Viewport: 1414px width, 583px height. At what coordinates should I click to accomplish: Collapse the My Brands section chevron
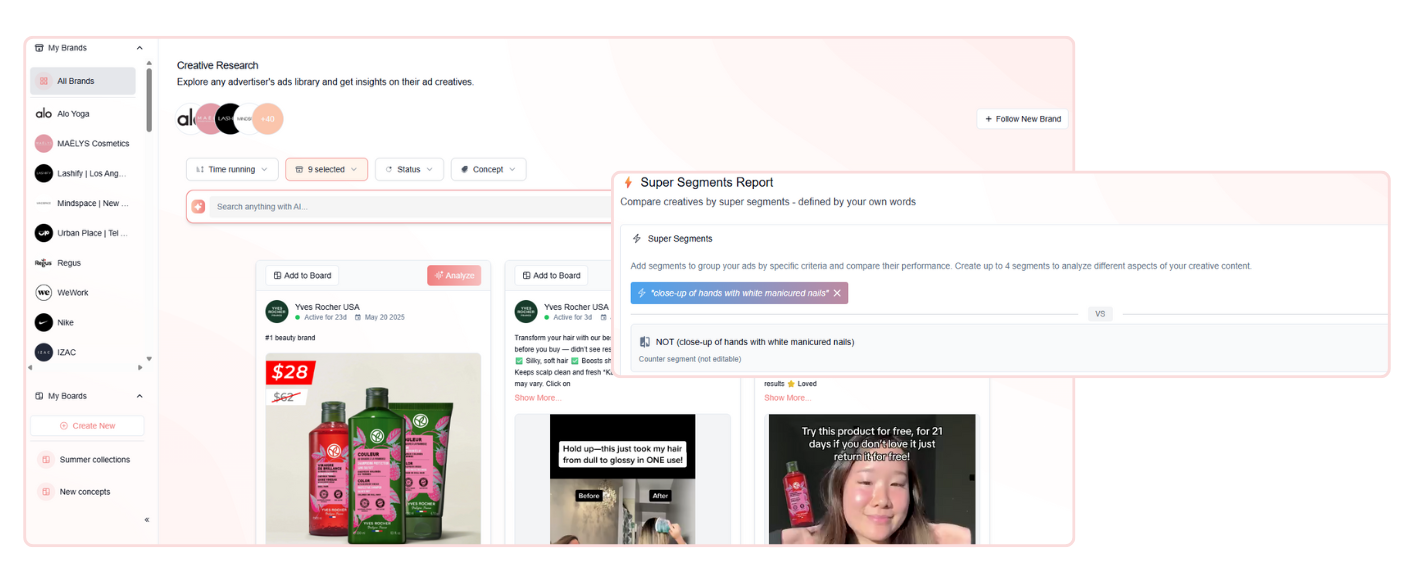(139, 47)
